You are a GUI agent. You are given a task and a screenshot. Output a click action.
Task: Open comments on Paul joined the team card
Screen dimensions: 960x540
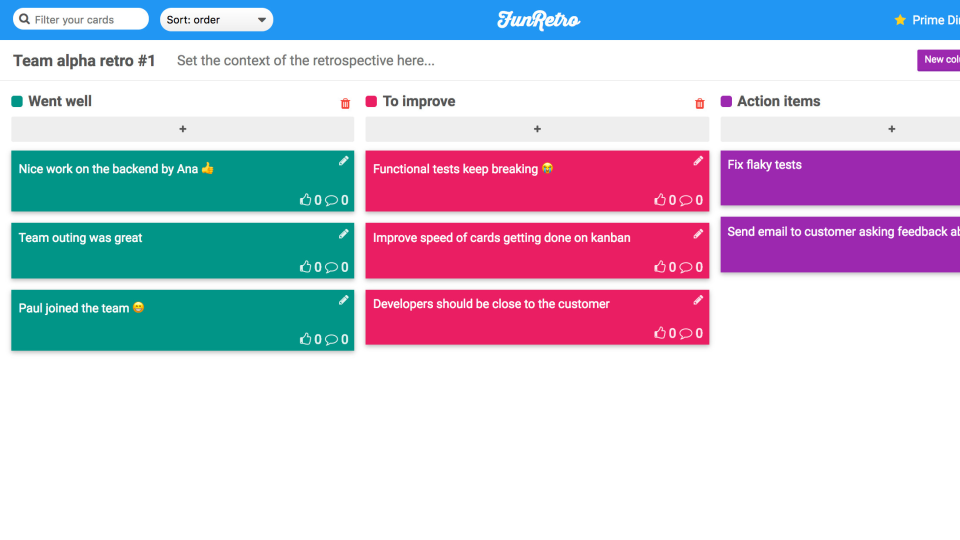tap(331, 339)
